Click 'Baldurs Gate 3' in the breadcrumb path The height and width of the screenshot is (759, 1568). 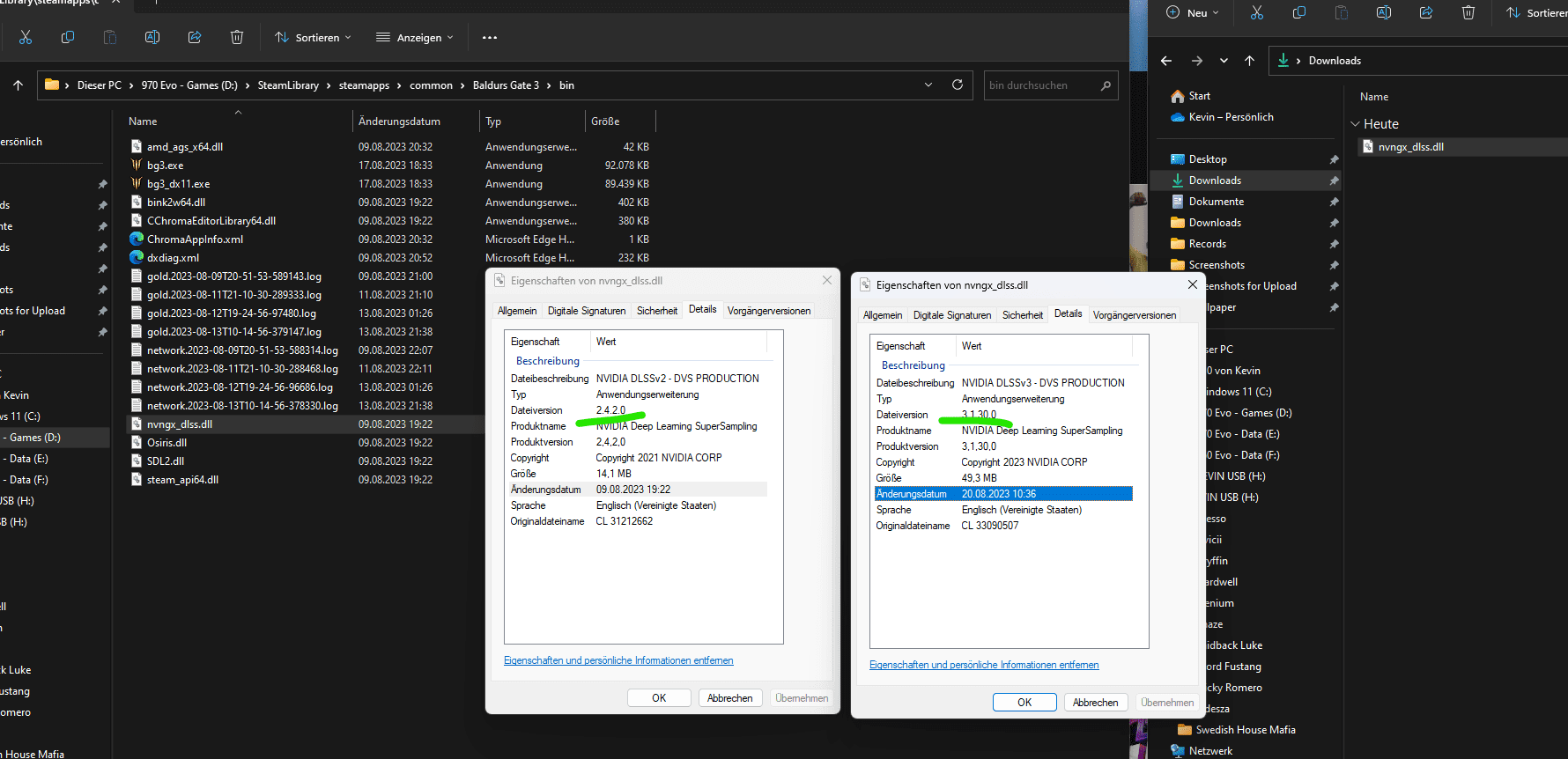point(506,85)
